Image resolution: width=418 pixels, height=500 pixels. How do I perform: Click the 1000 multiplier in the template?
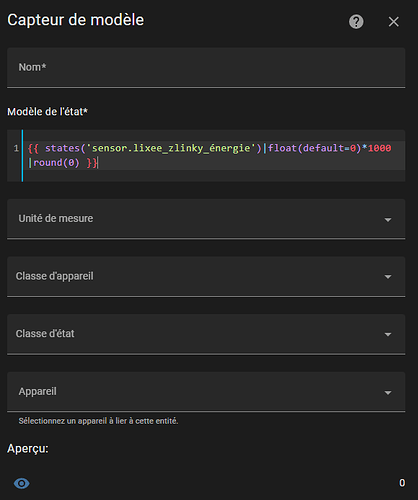click(379, 148)
